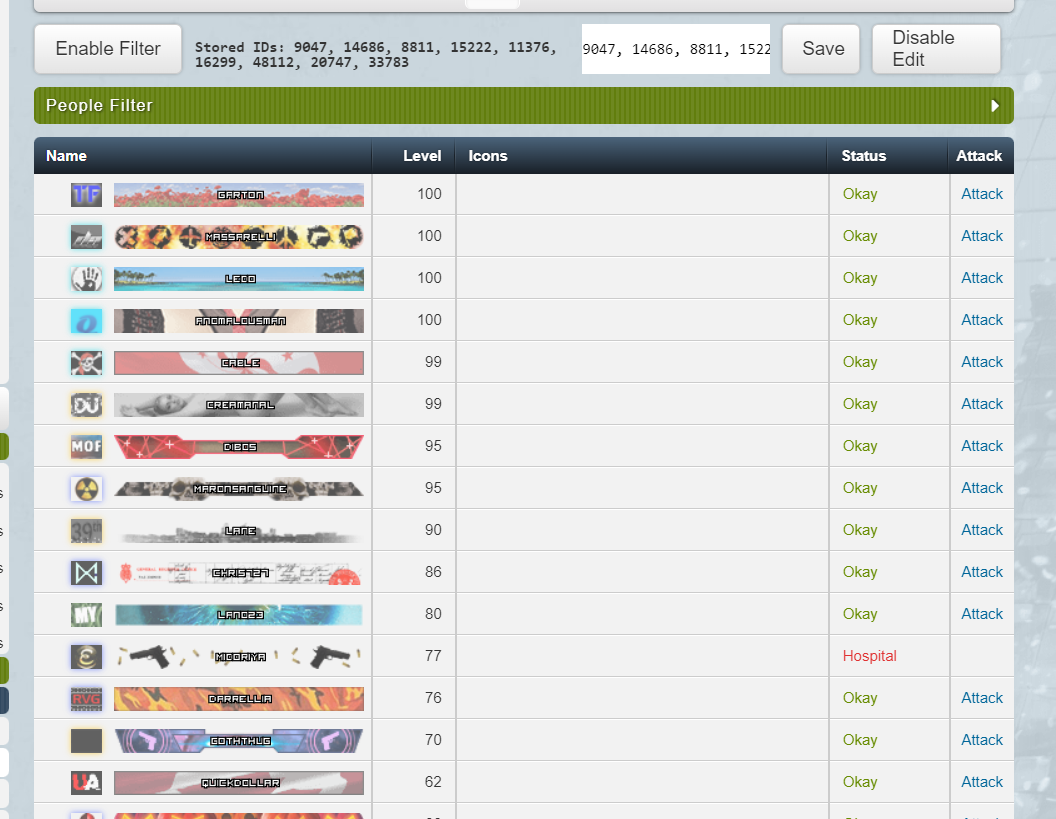The width and height of the screenshot is (1056, 819).
Task: Click the 39th faction tag icon
Action: tap(86, 531)
